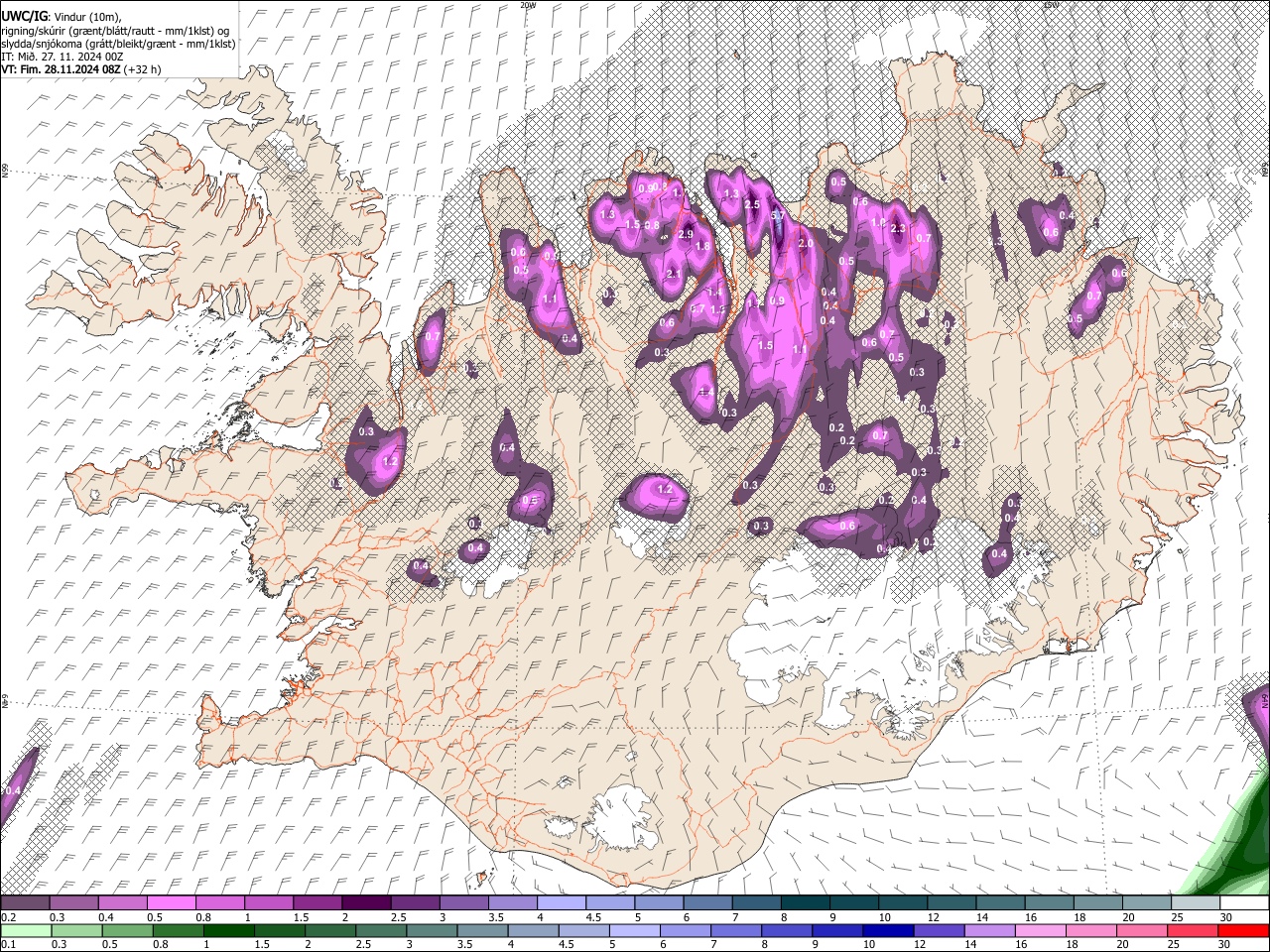
Task: Pick the pink 18–20 swatch, bottom scale
Action: (x=1090, y=931)
